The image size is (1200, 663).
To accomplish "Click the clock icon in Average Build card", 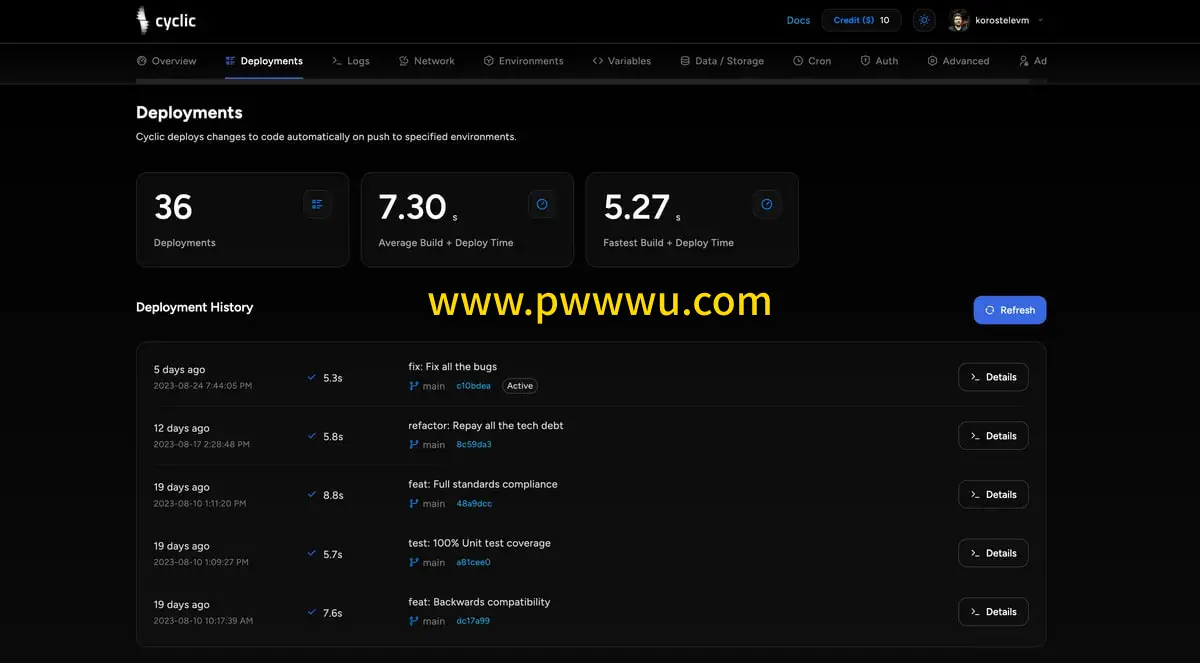I will [542, 204].
